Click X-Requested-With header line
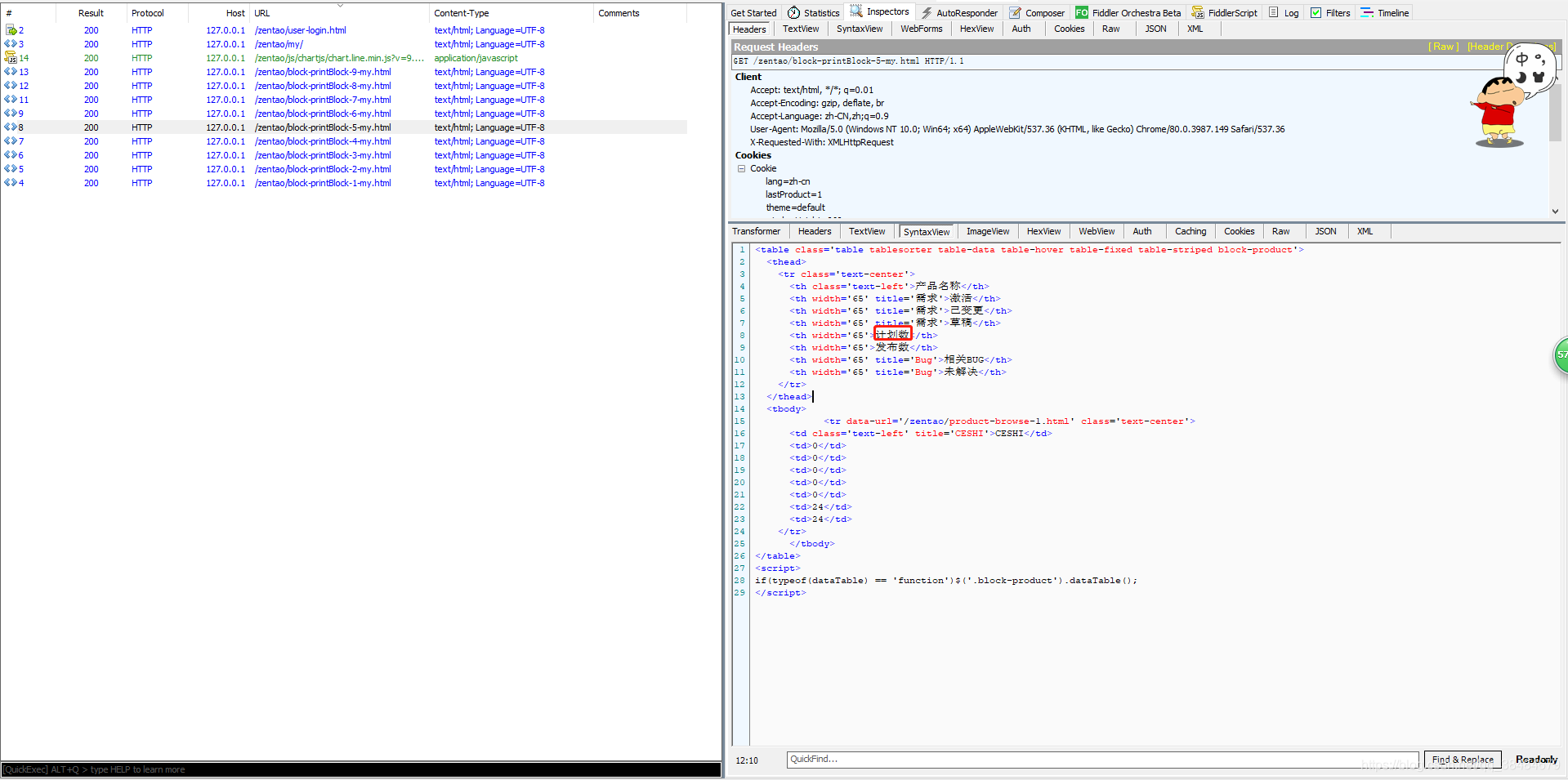1568x780 pixels. pos(822,142)
